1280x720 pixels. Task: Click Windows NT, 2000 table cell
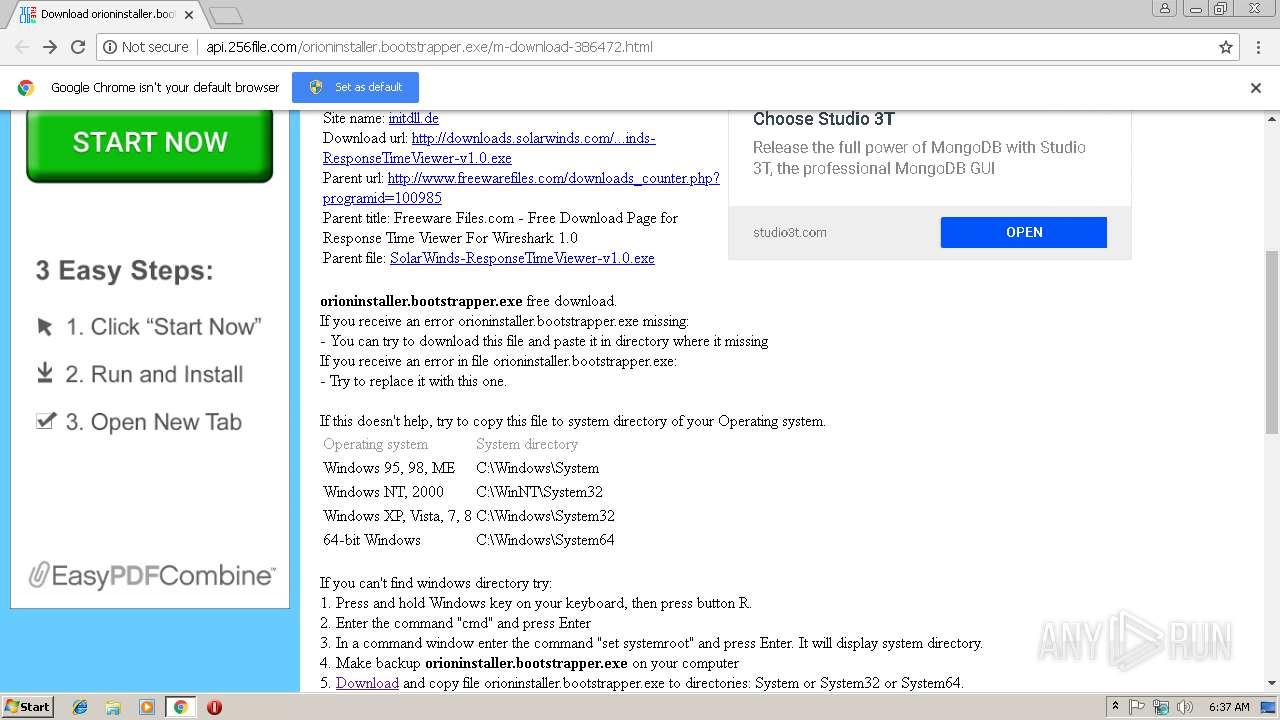383,492
